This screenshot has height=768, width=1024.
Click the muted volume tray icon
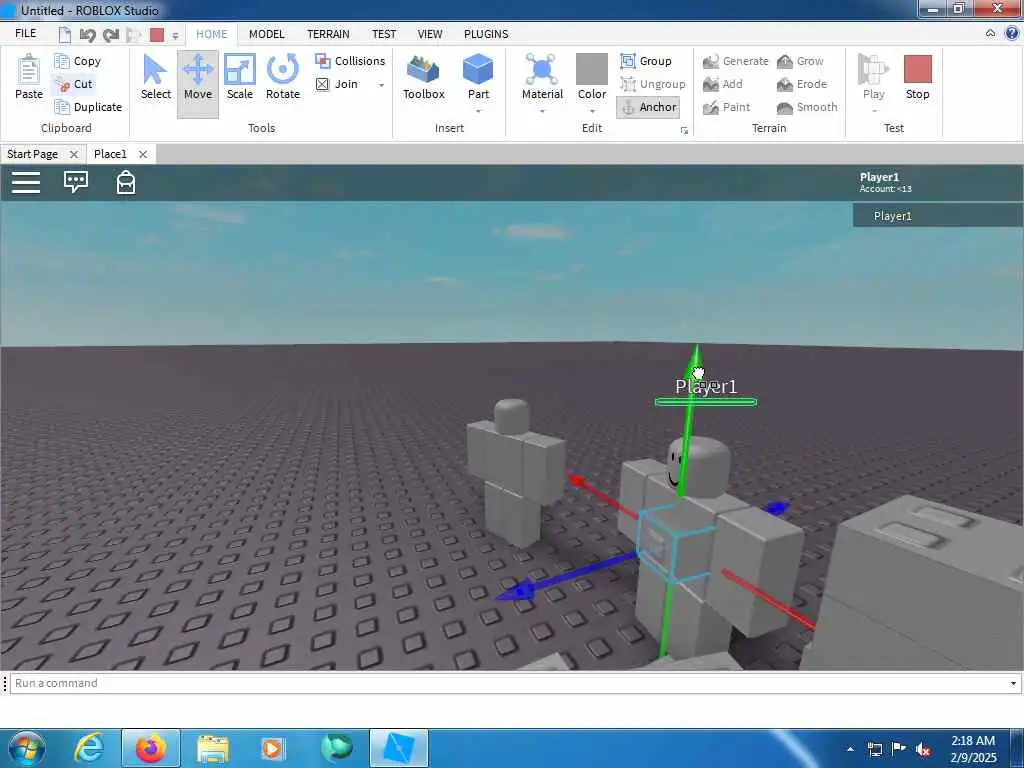923,750
